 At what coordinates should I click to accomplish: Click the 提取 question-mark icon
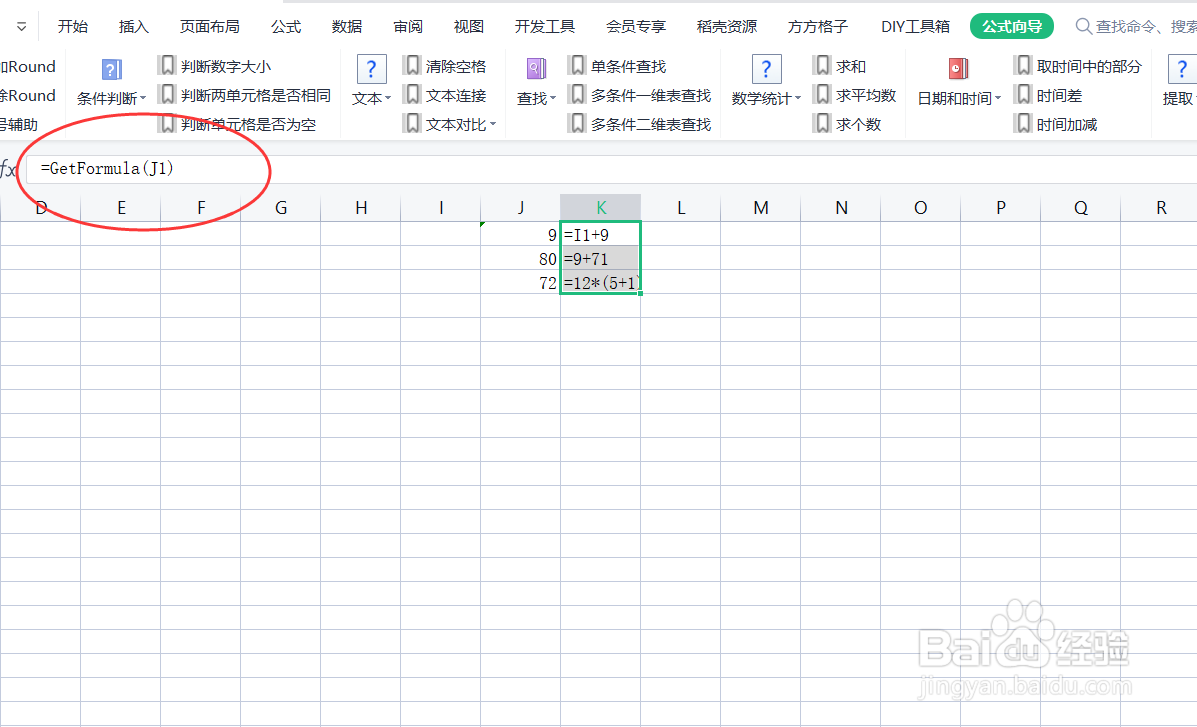pos(1181,69)
